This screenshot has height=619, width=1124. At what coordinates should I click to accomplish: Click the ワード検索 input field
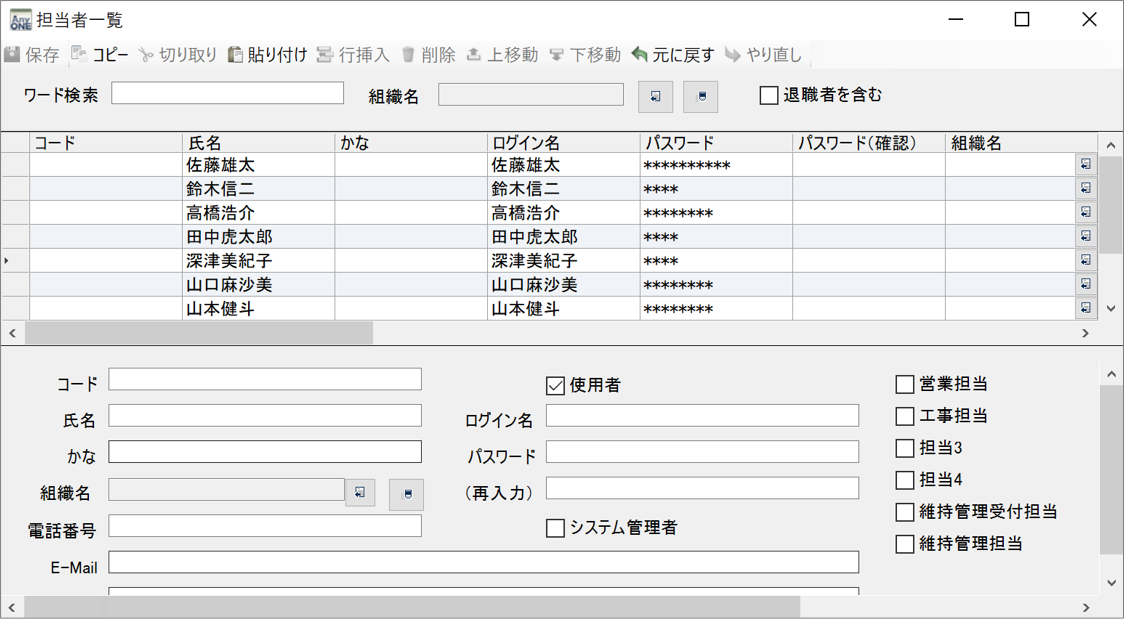226,92
